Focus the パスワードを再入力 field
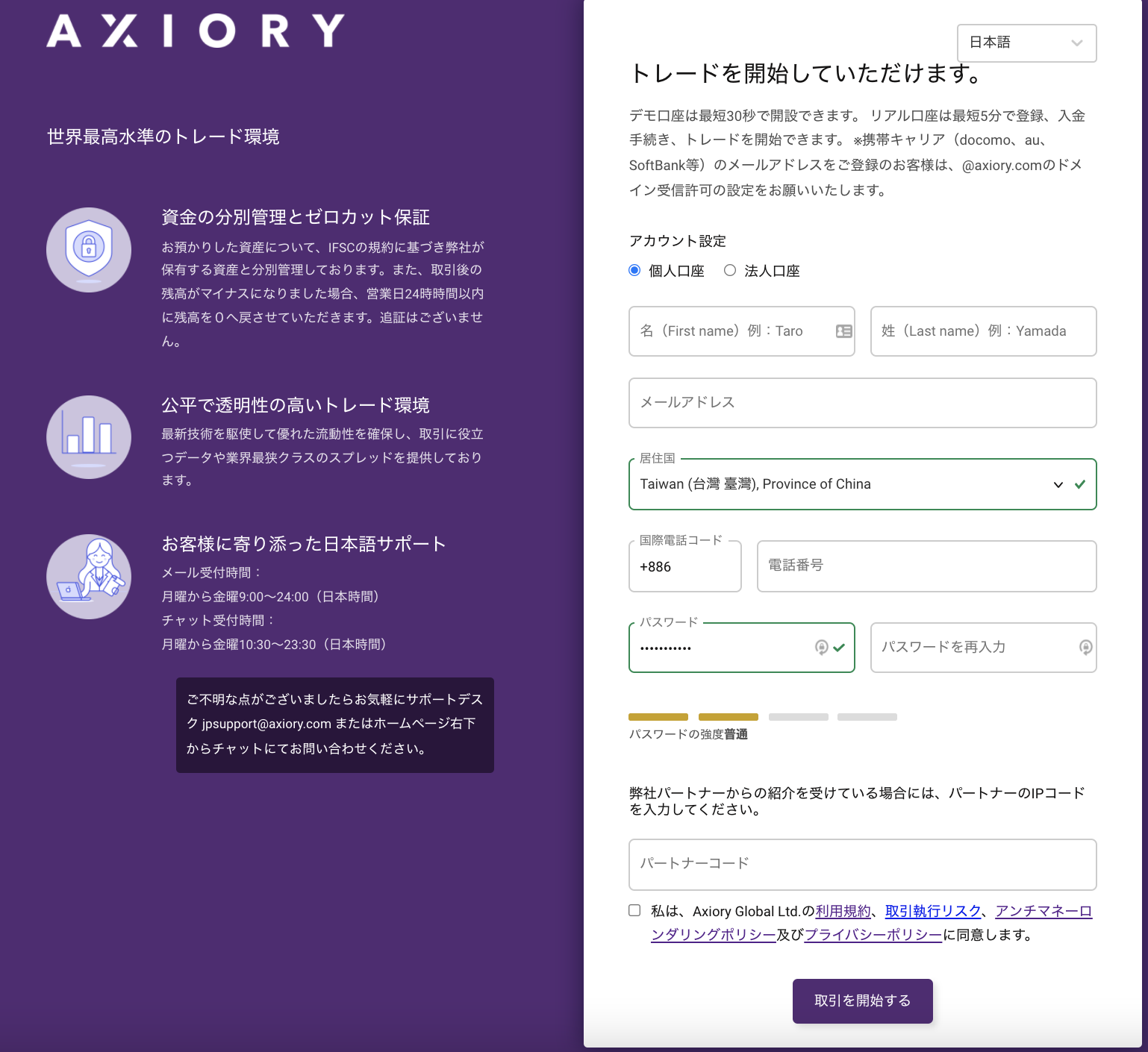This screenshot has width=1148, height=1052. point(983,648)
